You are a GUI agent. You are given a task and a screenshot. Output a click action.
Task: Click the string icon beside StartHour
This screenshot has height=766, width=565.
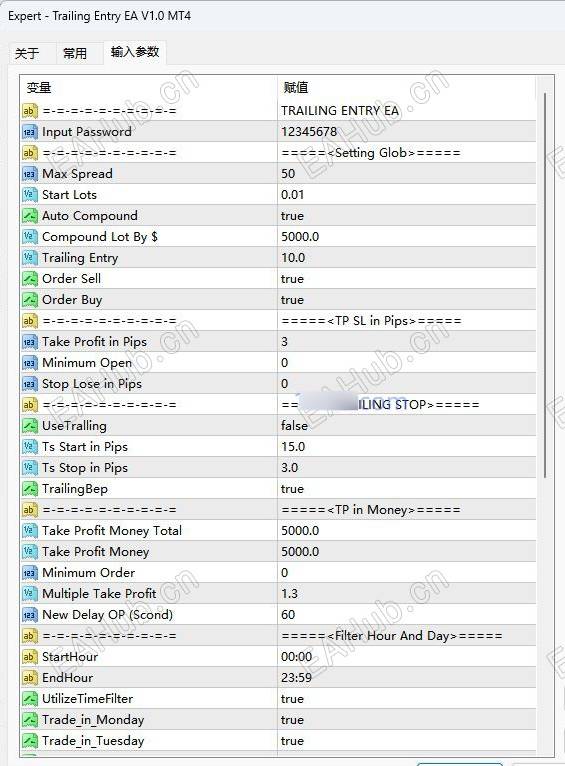(x=30, y=657)
